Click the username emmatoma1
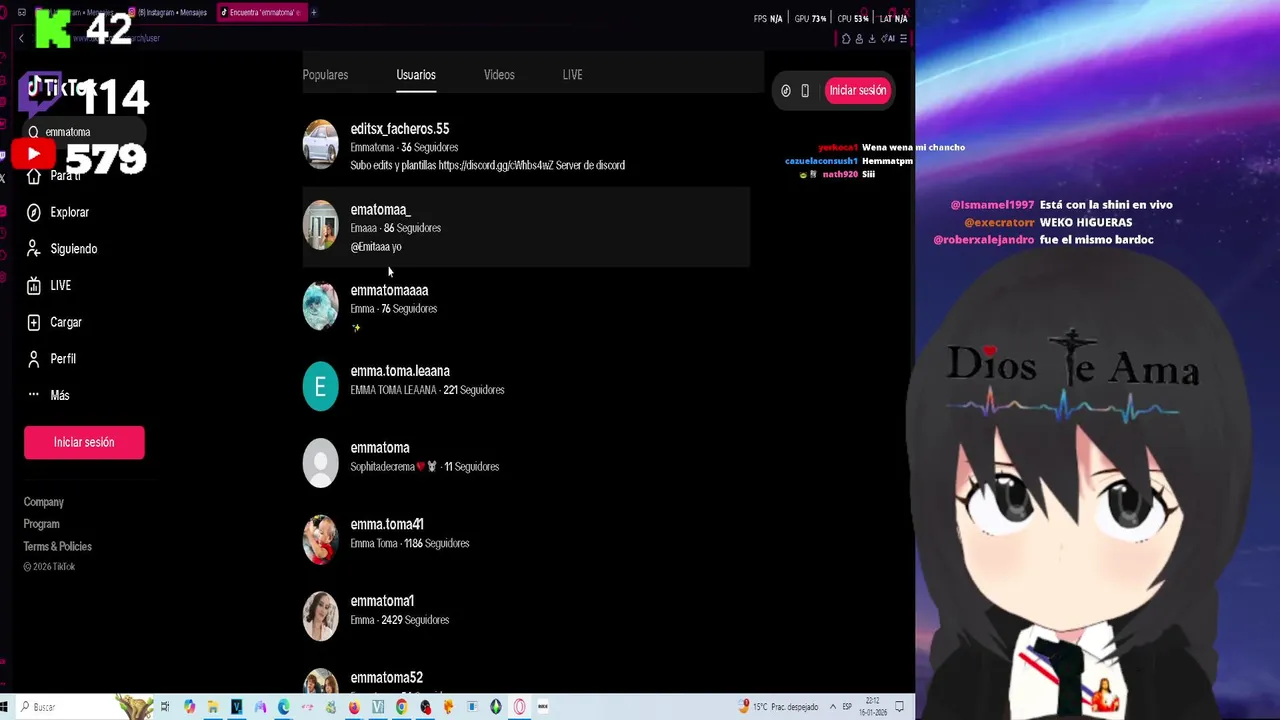 point(382,601)
